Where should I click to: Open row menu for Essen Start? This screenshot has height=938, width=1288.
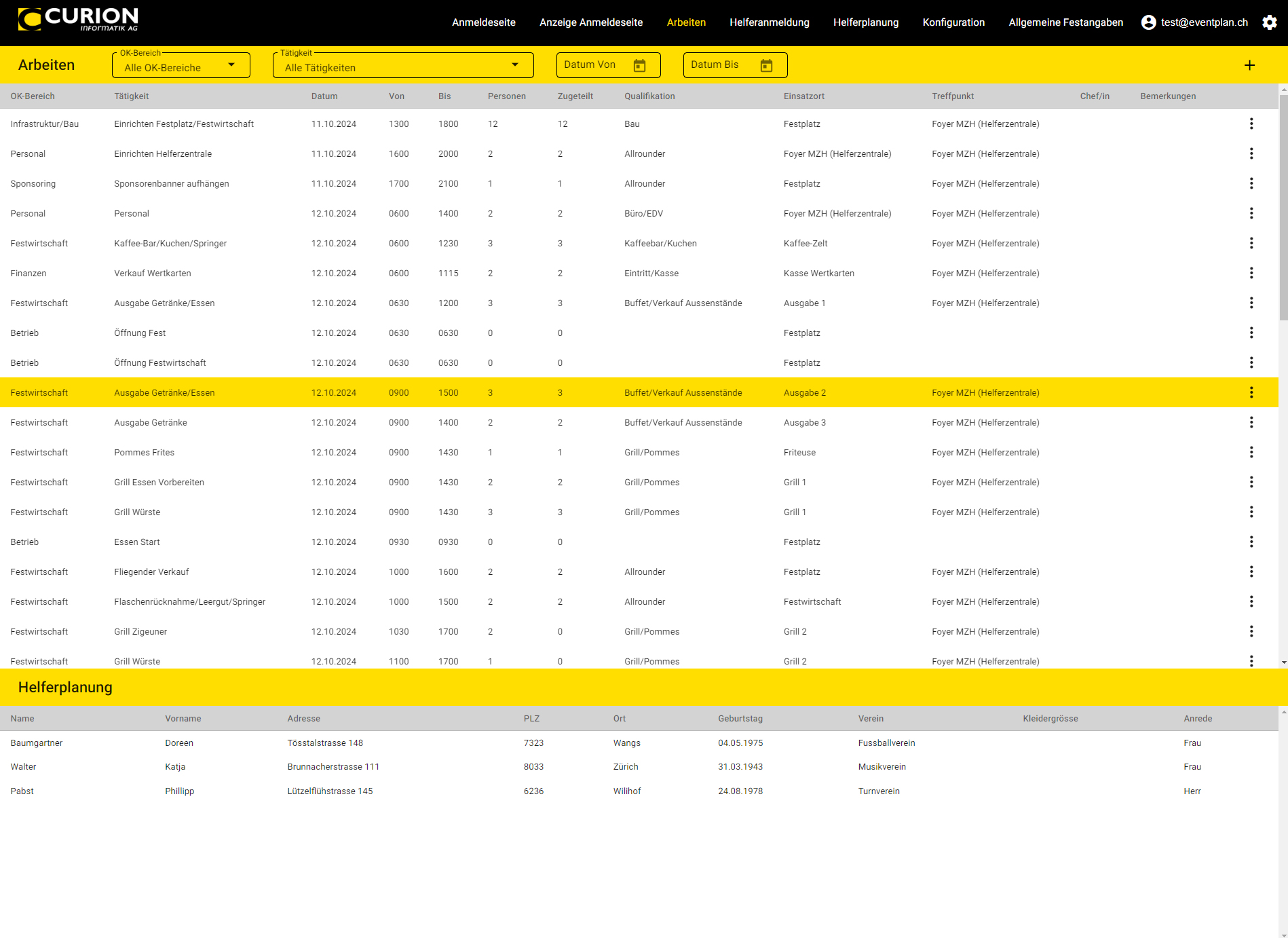tap(1251, 542)
